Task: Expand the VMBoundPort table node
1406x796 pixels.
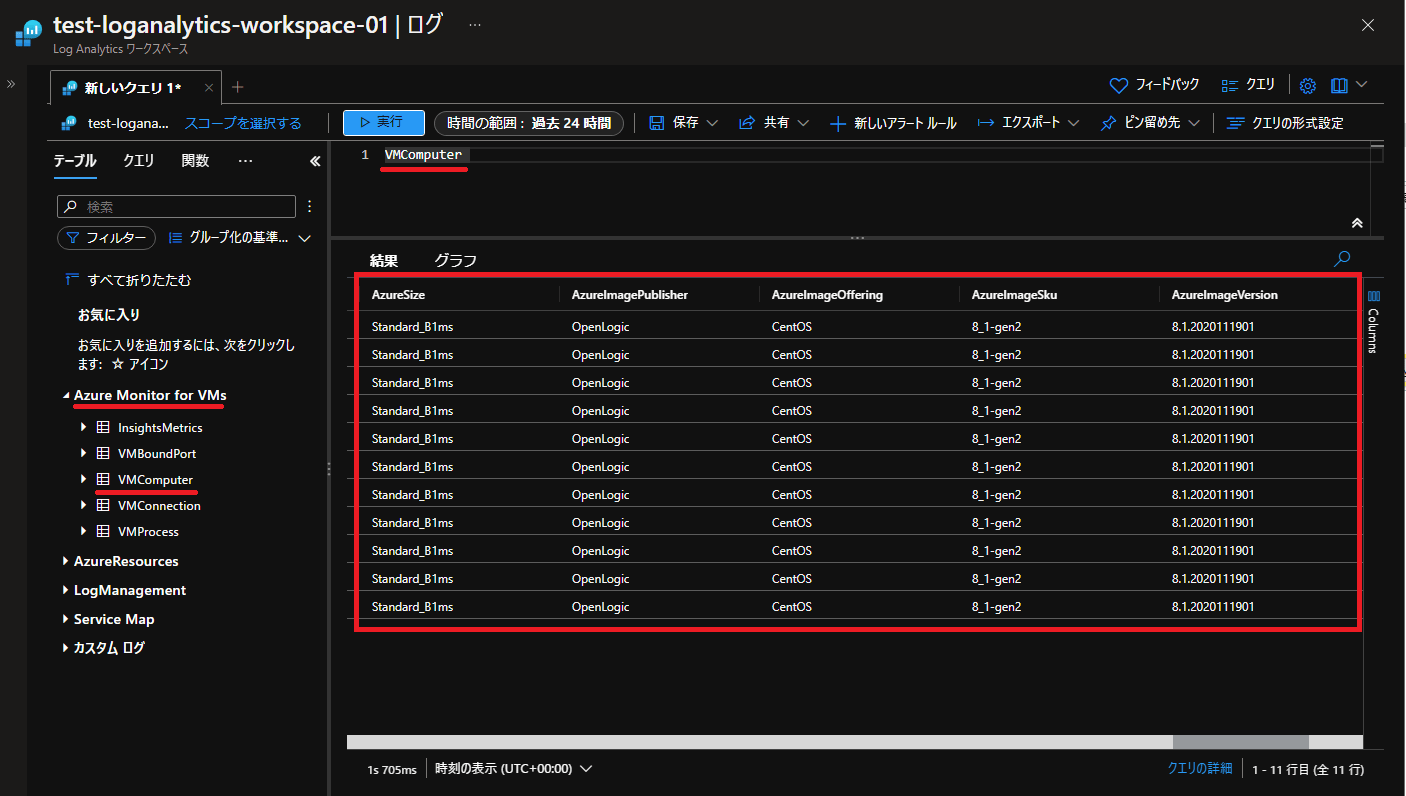Action: 84,453
